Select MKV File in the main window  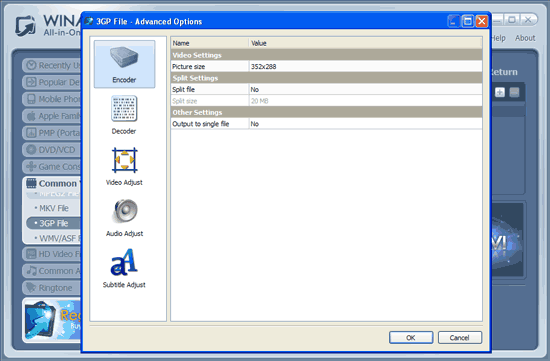(x=54, y=208)
